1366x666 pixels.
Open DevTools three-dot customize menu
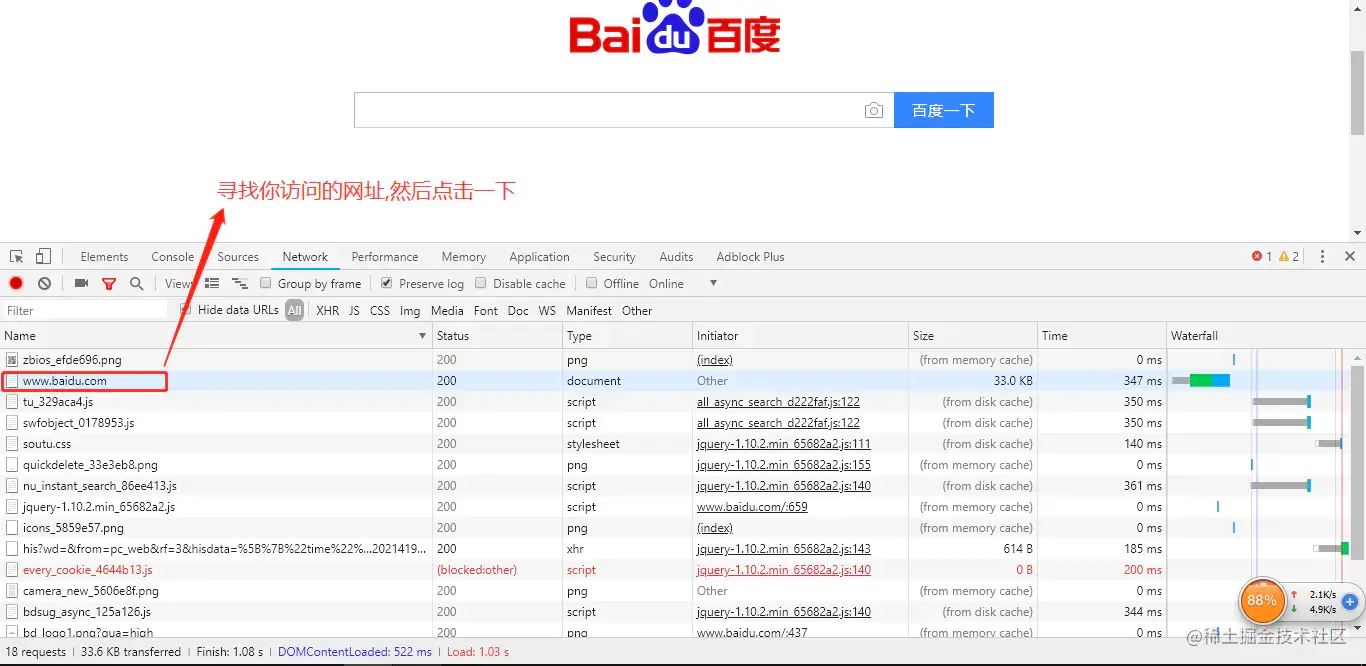coord(1322,257)
